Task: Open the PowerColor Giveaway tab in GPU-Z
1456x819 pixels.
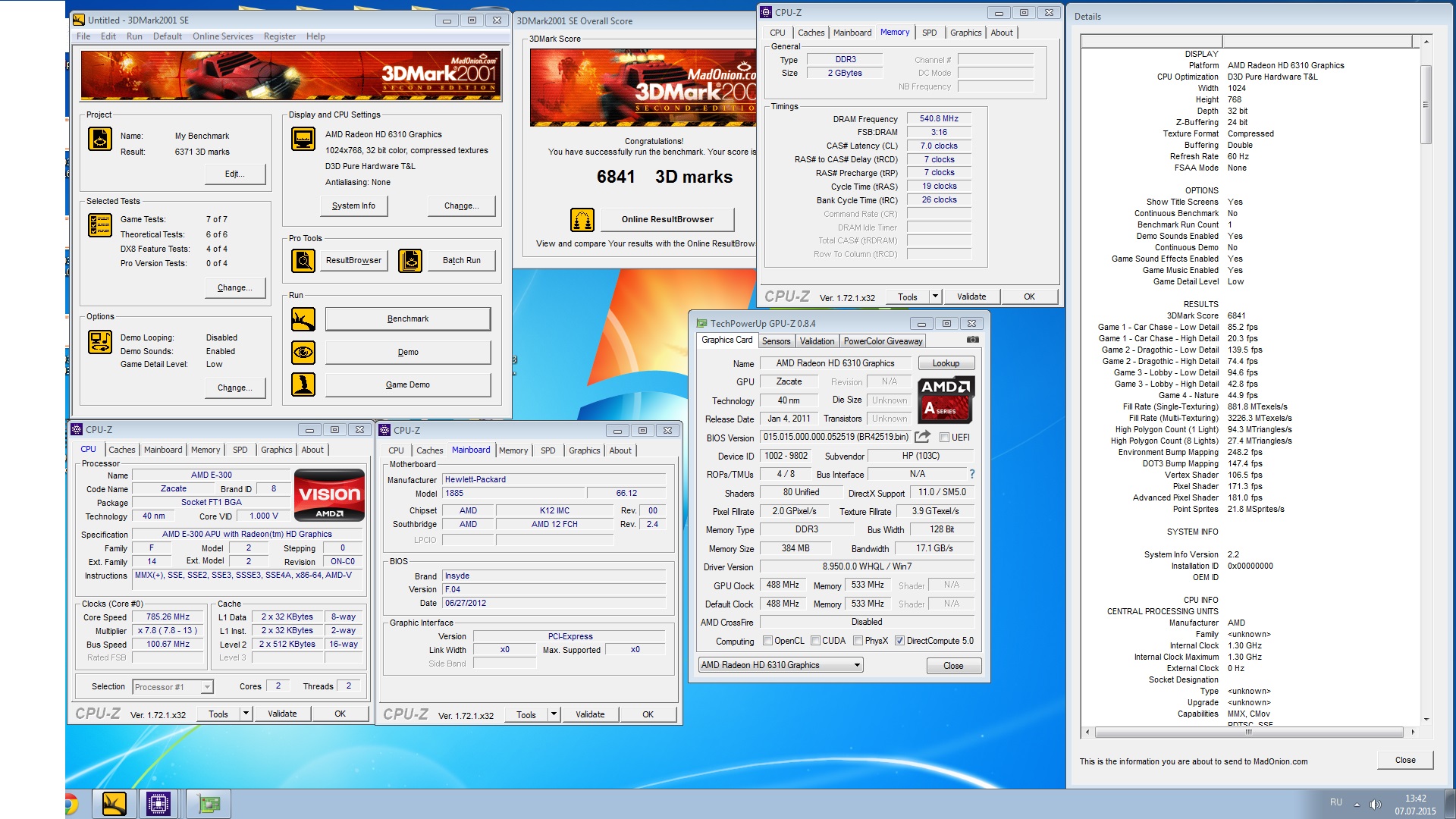Action: (x=883, y=341)
